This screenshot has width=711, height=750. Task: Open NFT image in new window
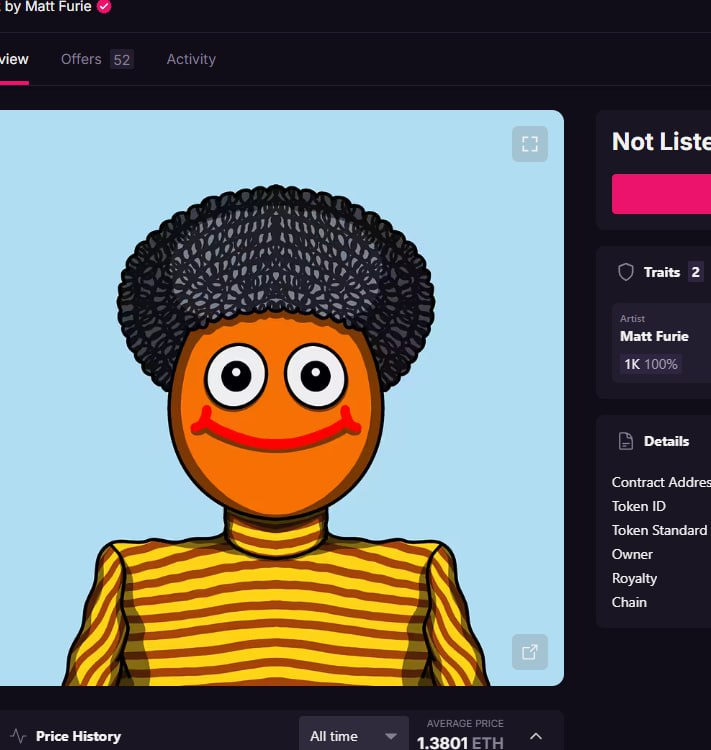pyautogui.click(x=530, y=652)
